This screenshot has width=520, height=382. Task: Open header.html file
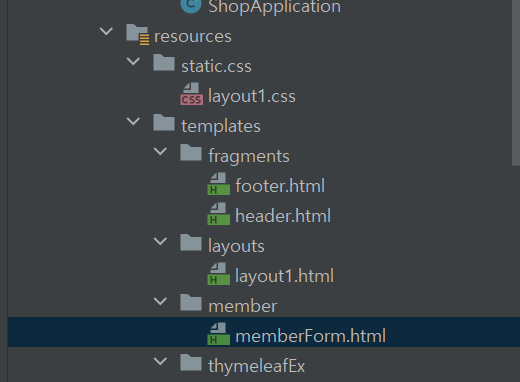point(283,216)
